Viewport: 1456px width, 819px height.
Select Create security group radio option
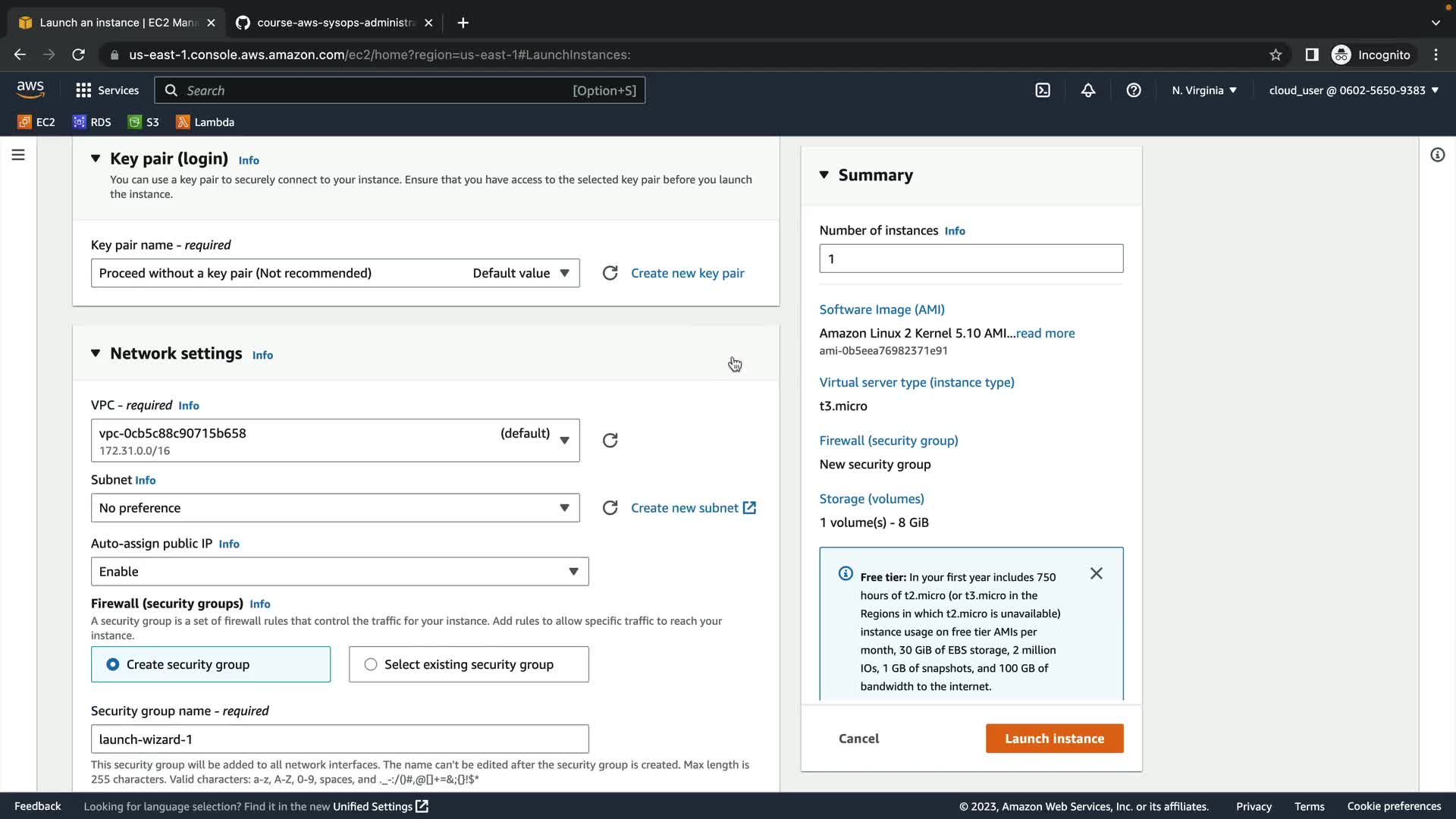tap(113, 664)
